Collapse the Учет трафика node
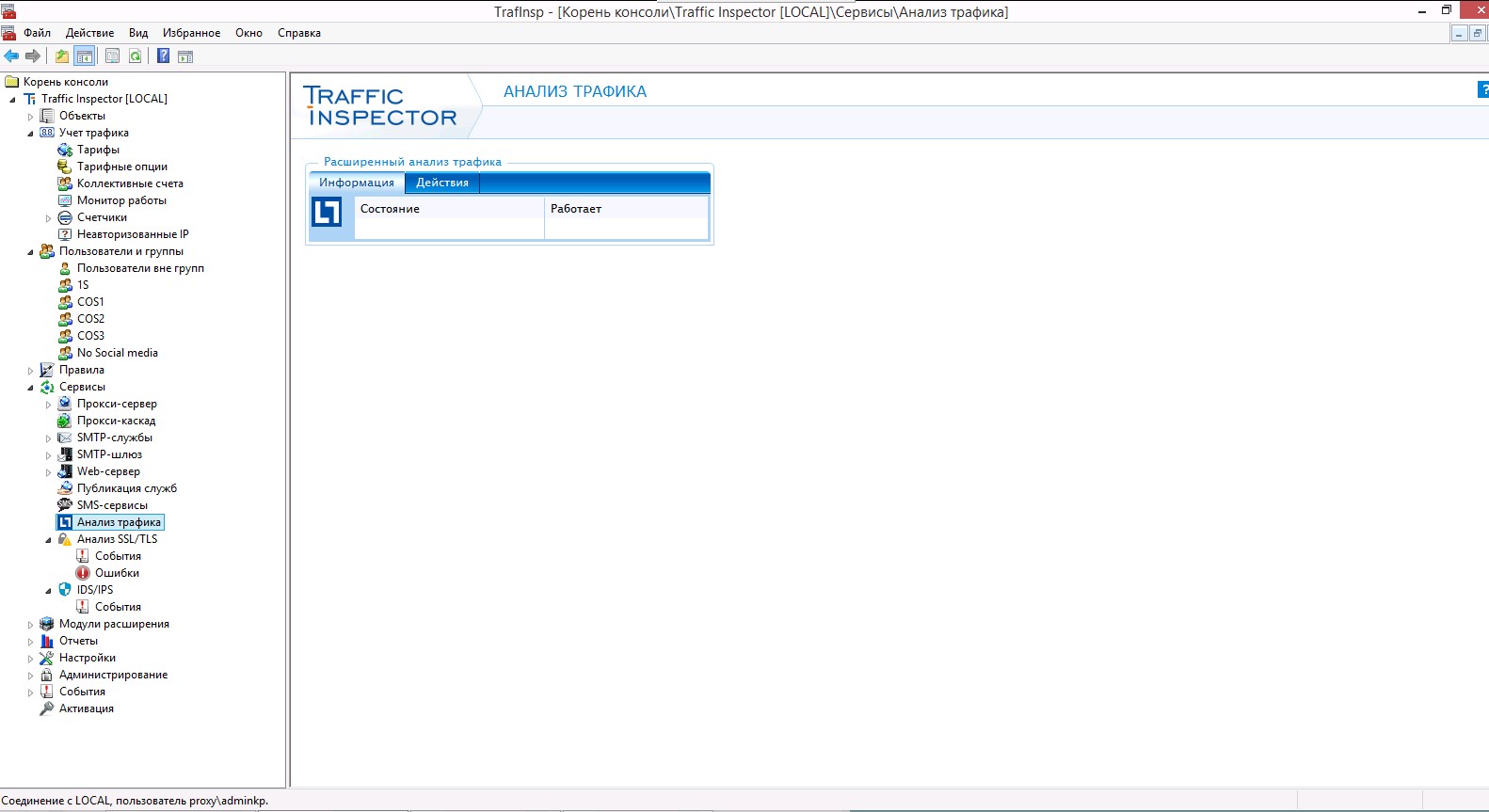 point(30,134)
